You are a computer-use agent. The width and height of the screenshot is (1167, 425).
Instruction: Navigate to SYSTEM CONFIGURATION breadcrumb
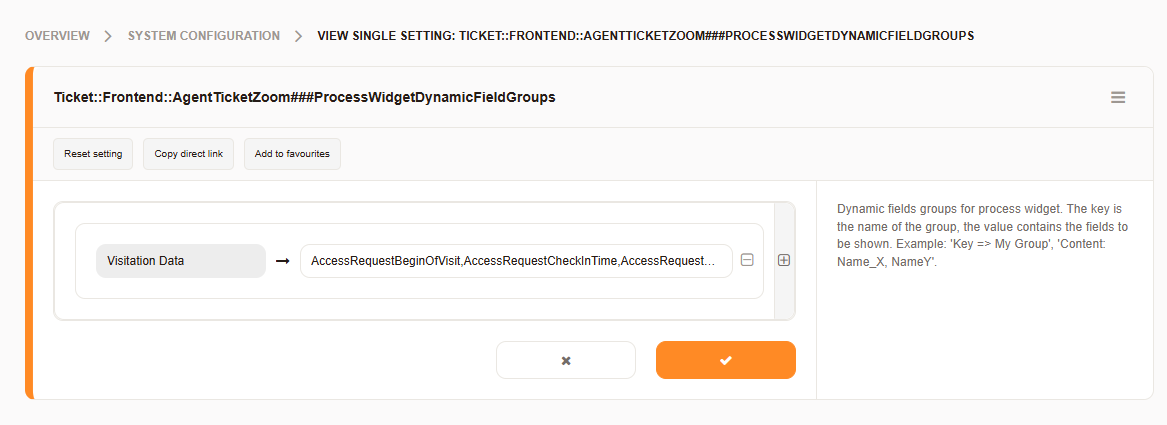(x=204, y=36)
